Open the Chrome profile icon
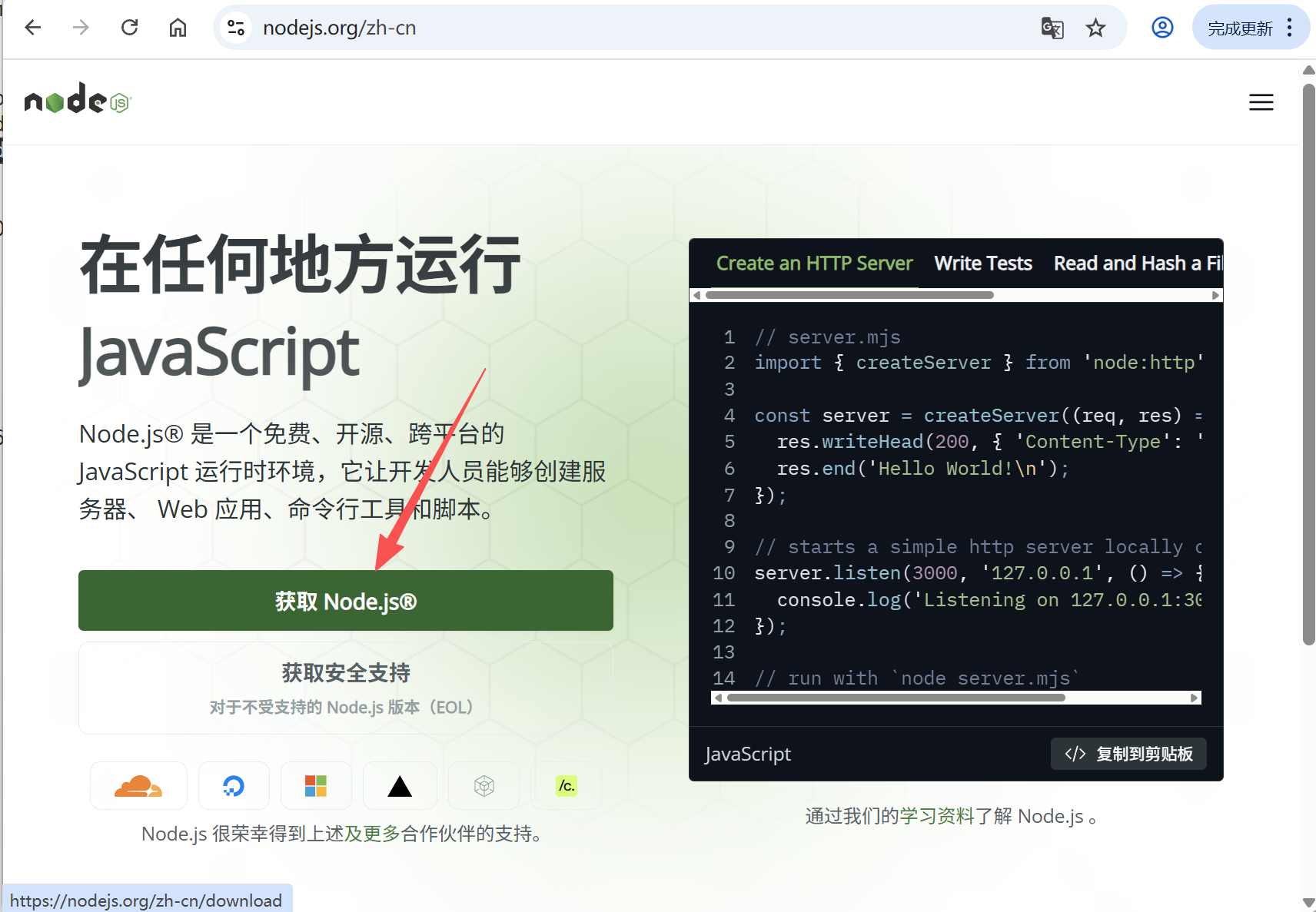 click(x=1162, y=28)
